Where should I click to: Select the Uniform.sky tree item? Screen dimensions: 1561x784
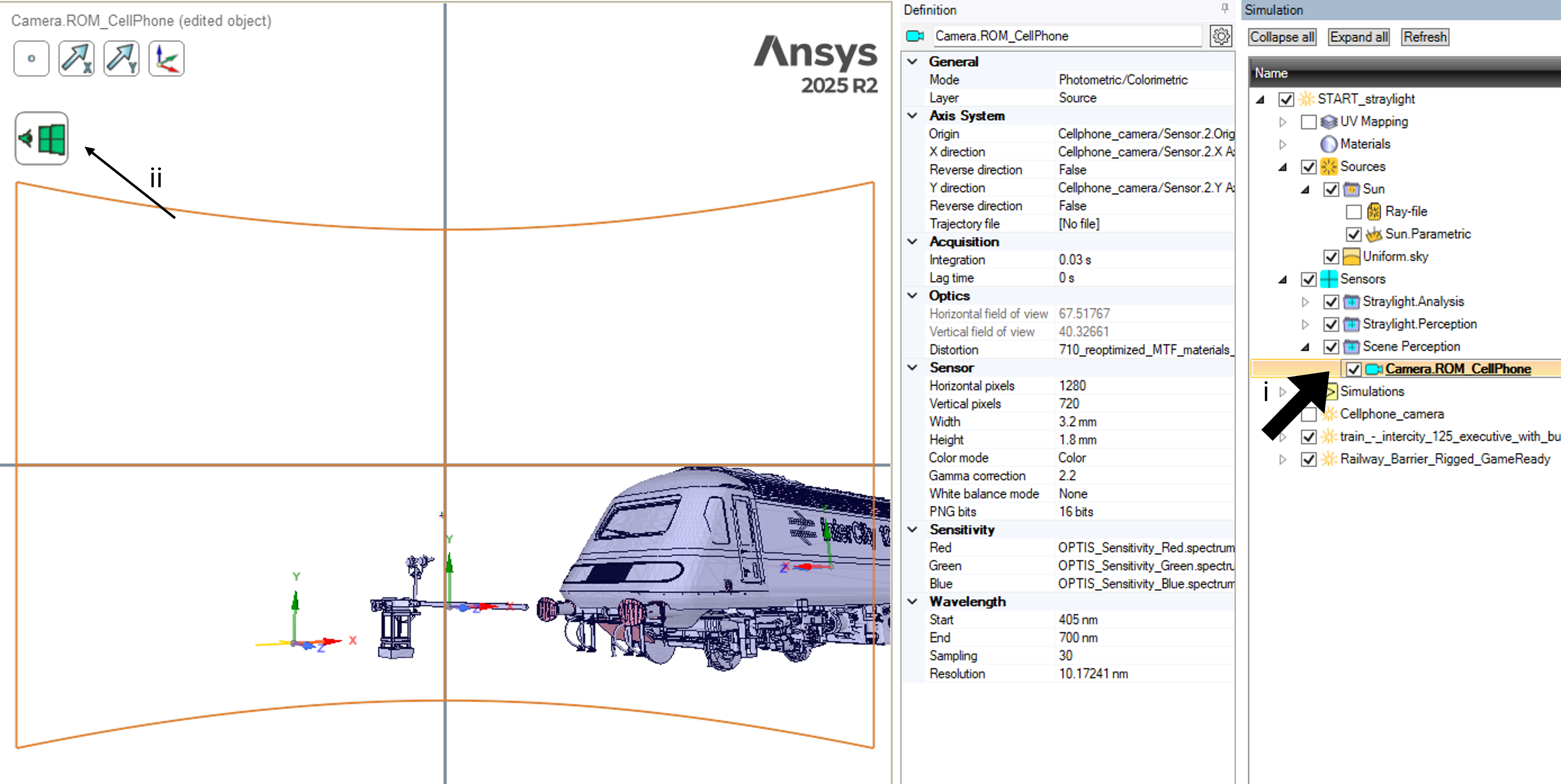(x=1395, y=257)
